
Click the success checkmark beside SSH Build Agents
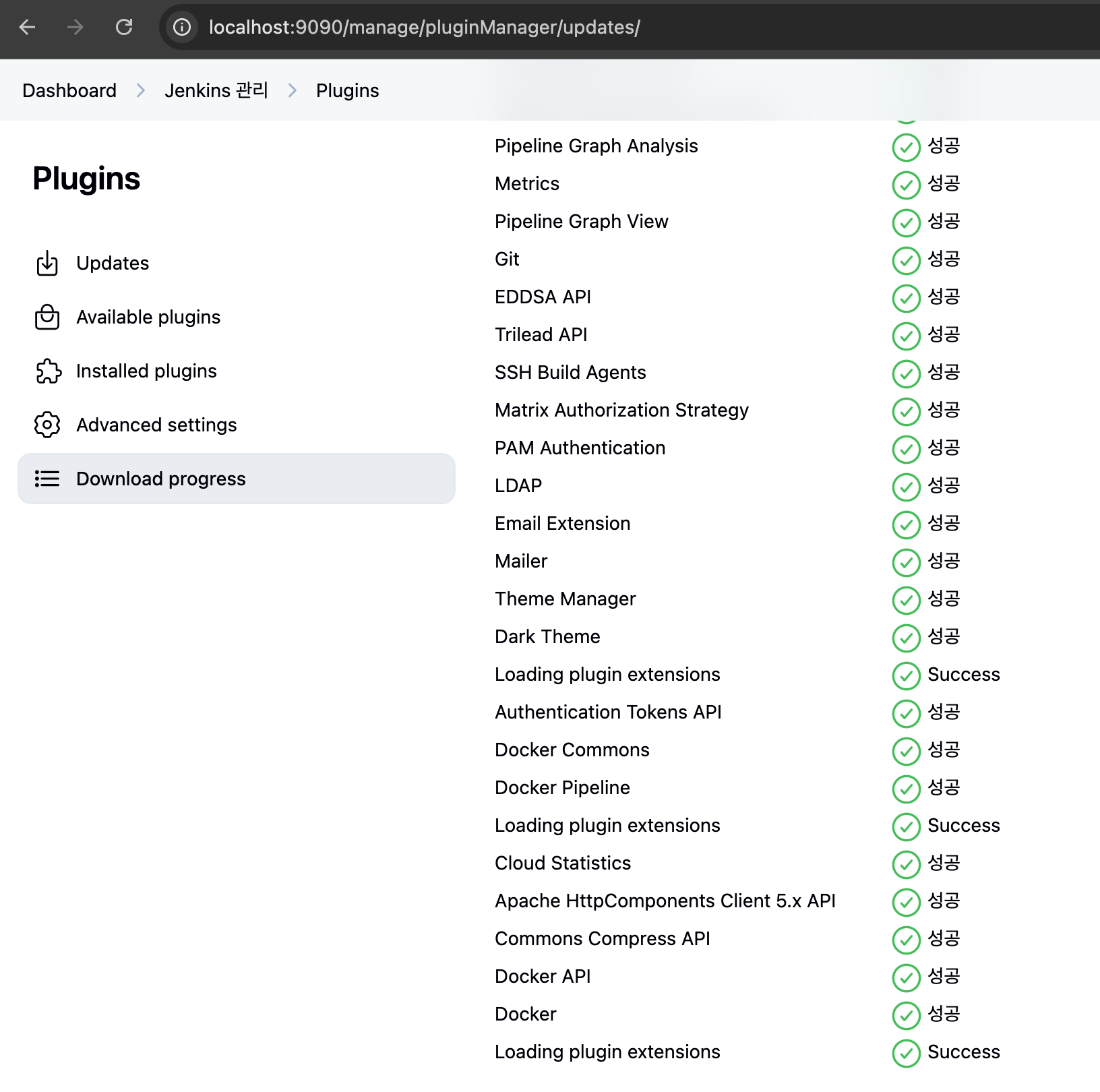click(x=906, y=373)
